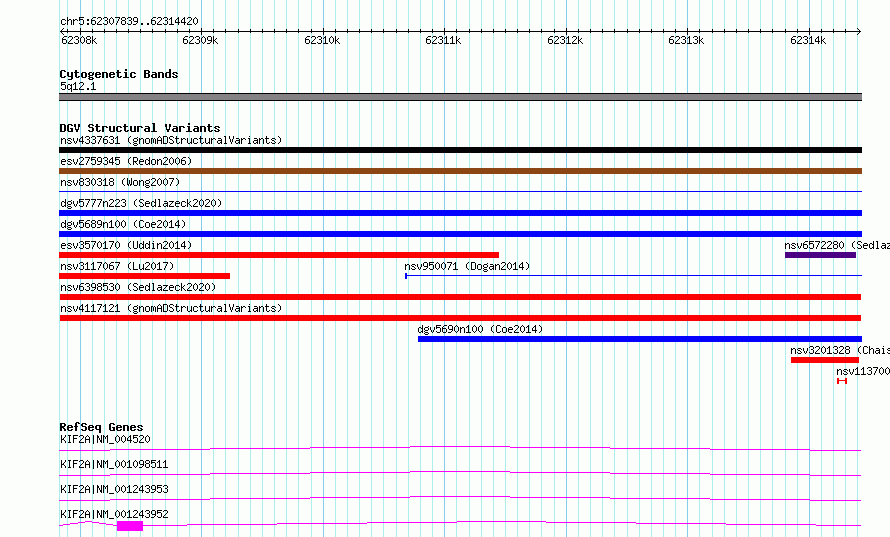Click the 62311k ruler tick label

[x=443, y=40]
